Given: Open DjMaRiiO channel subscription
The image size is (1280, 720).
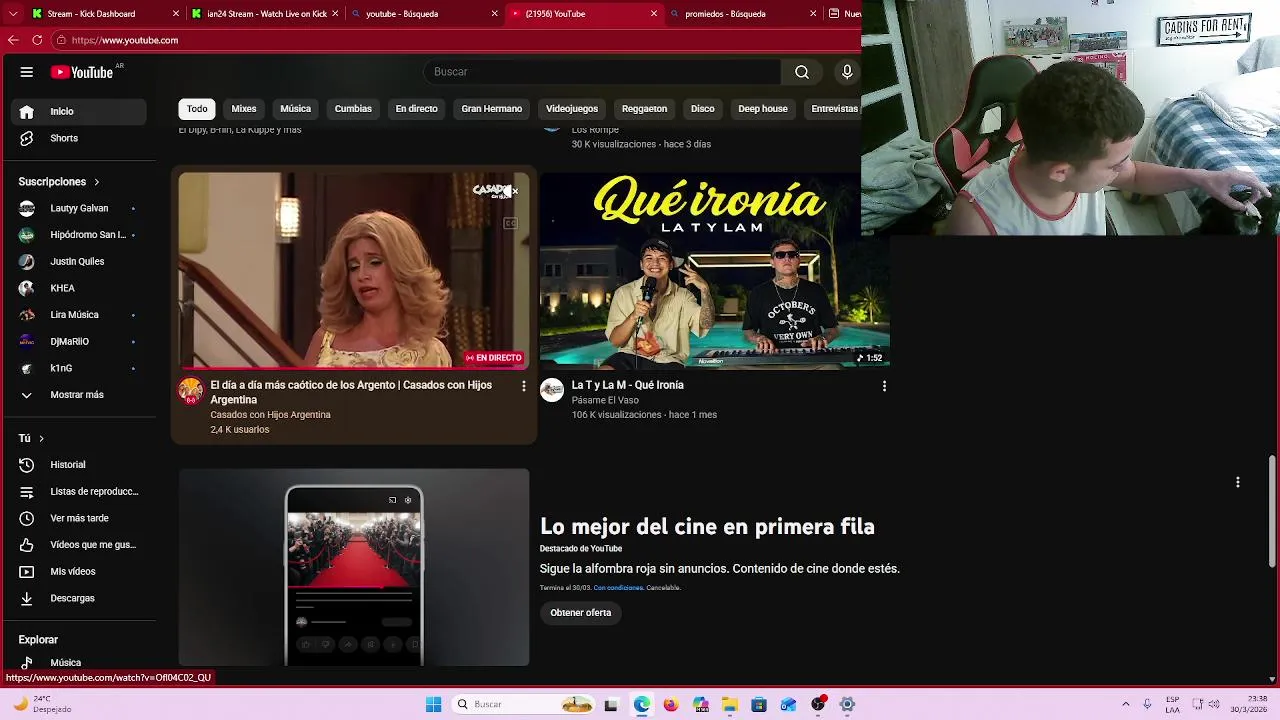Looking at the screenshot, I should point(79,341).
